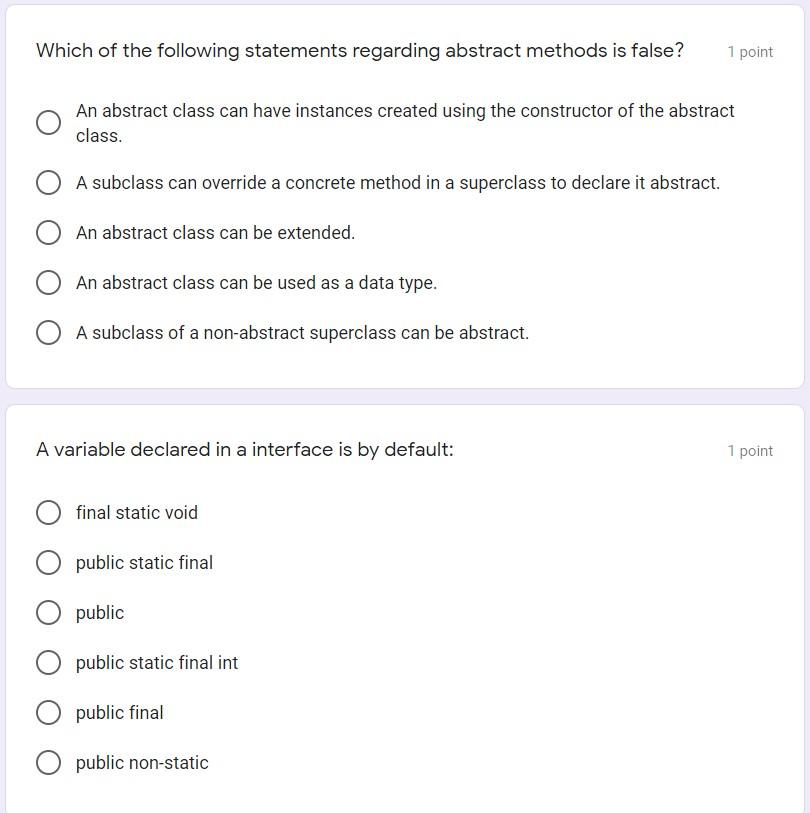Image resolution: width=810 pixels, height=813 pixels.
Task: Click the answer text 'final static void'
Action: 137,513
